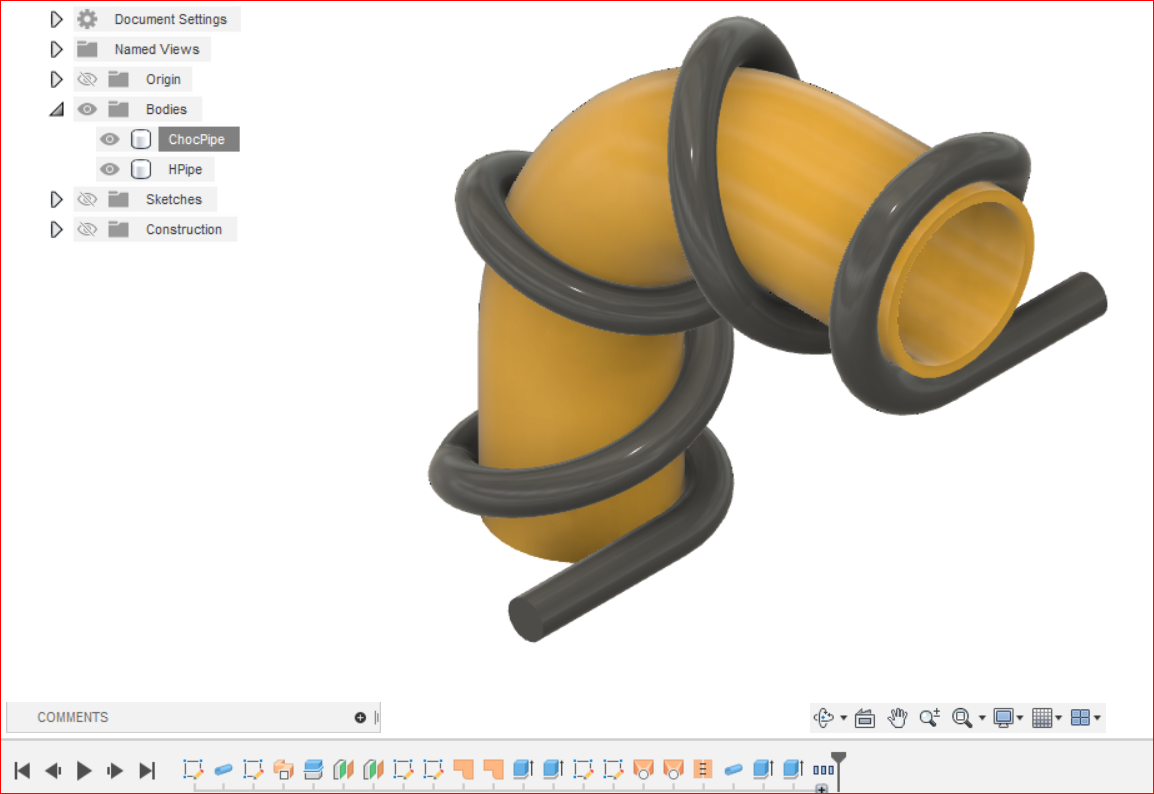Step forward one timeline feature
The width and height of the screenshot is (1154, 794).
click(115, 770)
